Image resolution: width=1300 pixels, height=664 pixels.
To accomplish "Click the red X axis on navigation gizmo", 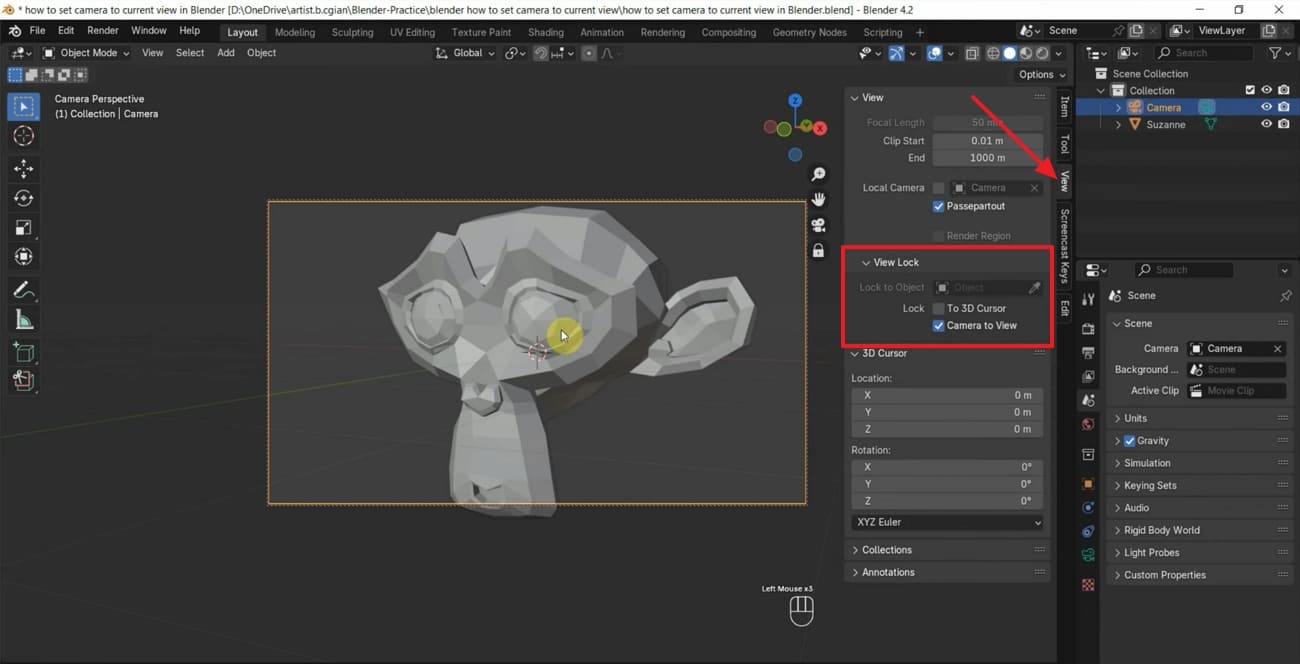I will pos(820,128).
